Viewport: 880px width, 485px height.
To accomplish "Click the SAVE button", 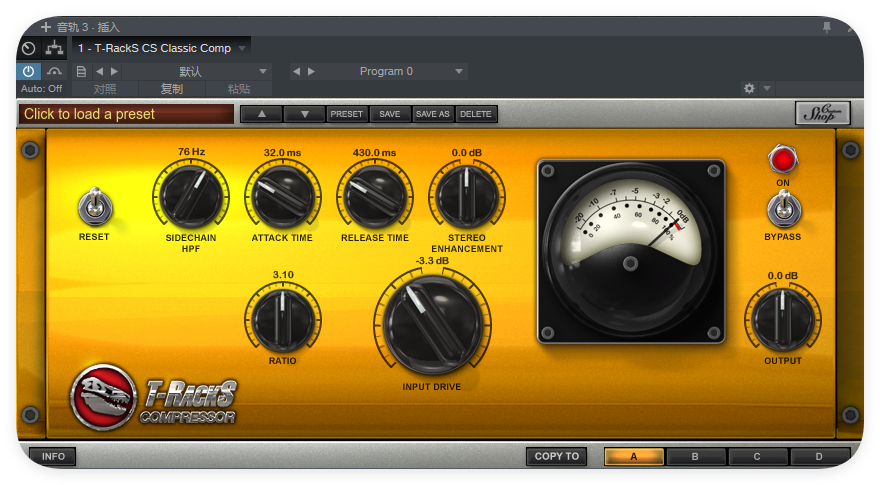I will tap(389, 114).
